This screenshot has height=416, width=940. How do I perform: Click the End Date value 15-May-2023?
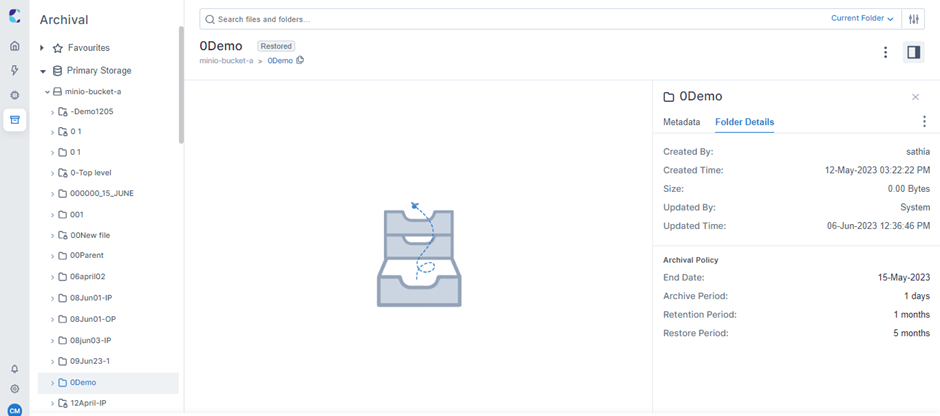pos(904,278)
